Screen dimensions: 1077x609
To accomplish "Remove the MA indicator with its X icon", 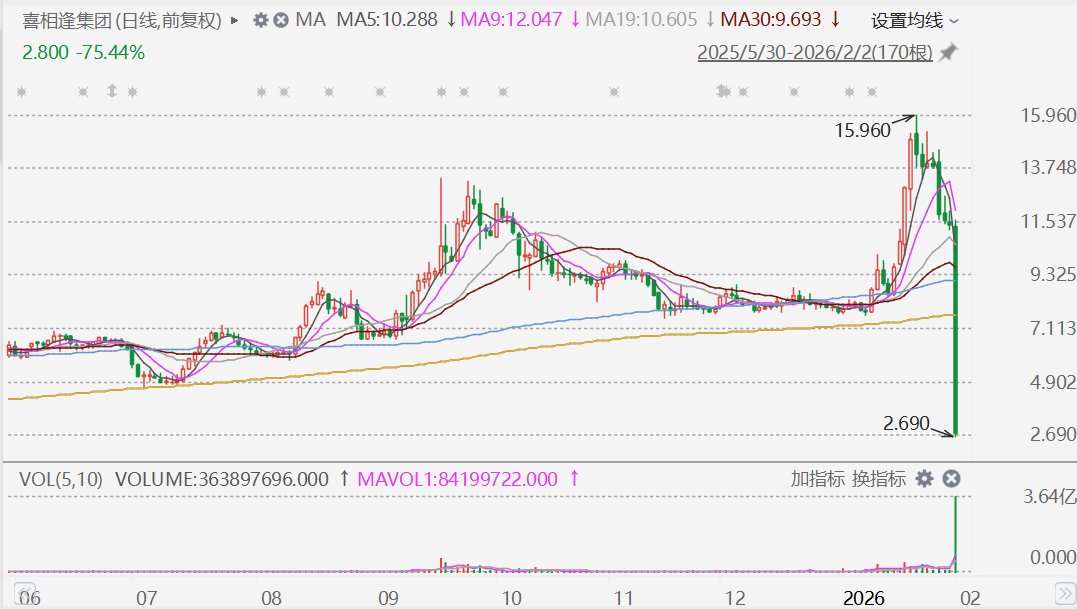I will (x=281, y=20).
